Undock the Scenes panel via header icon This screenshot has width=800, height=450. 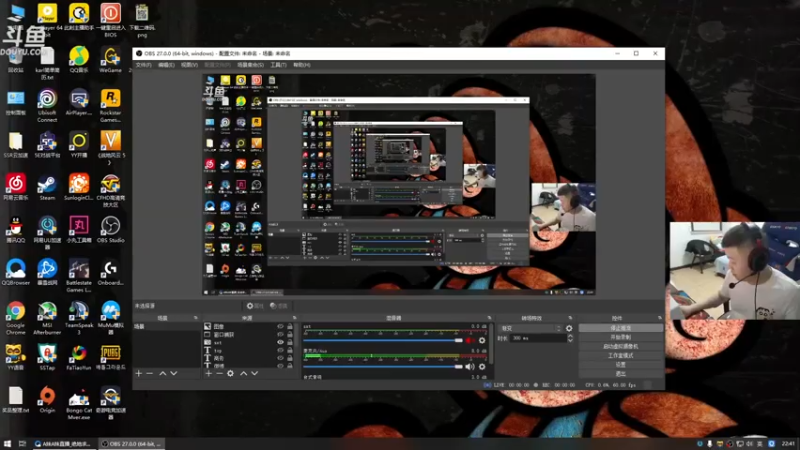[x=195, y=318]
